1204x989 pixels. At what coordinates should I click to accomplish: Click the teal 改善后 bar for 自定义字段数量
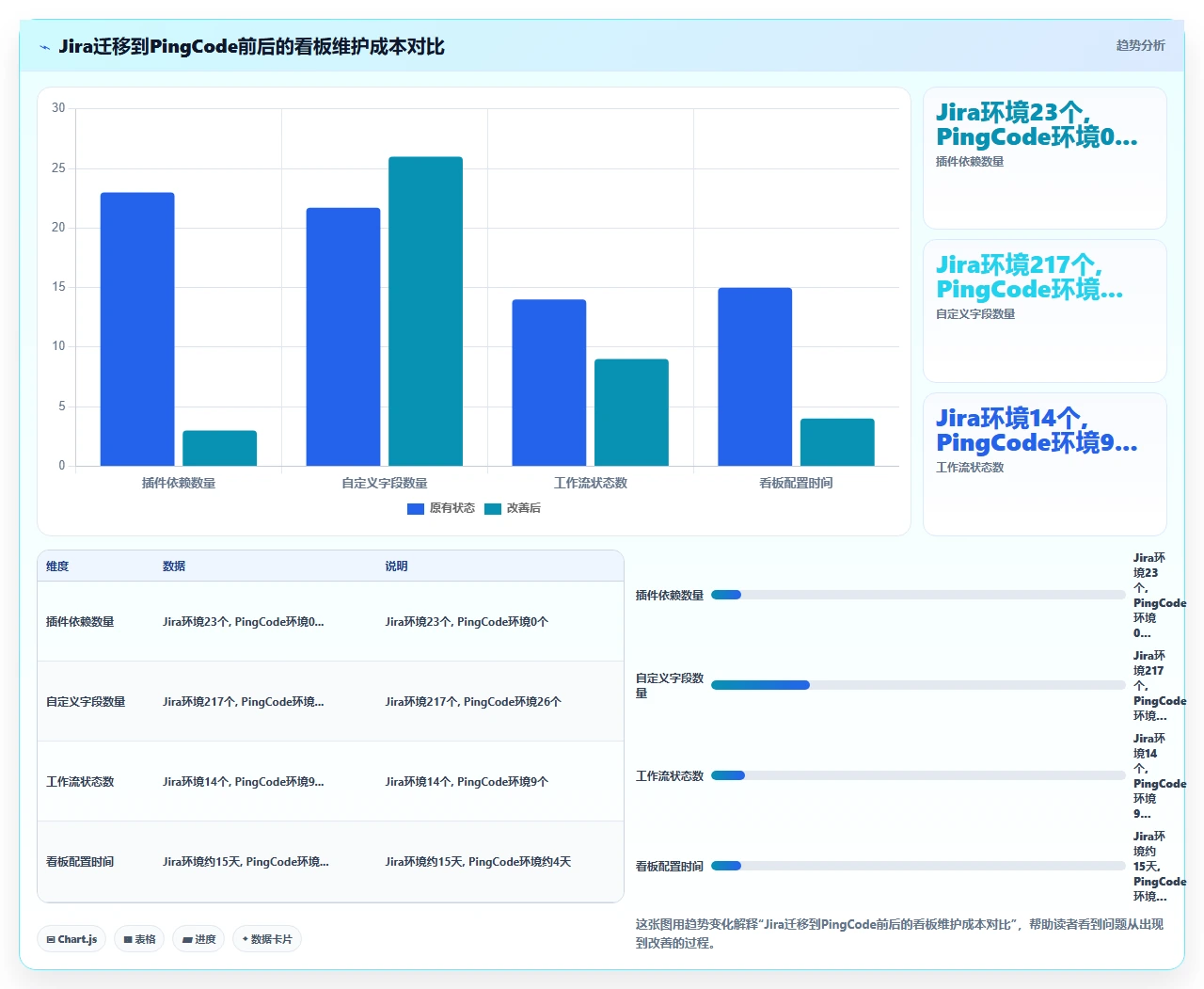pyautogui.click(x=425, y=311)
